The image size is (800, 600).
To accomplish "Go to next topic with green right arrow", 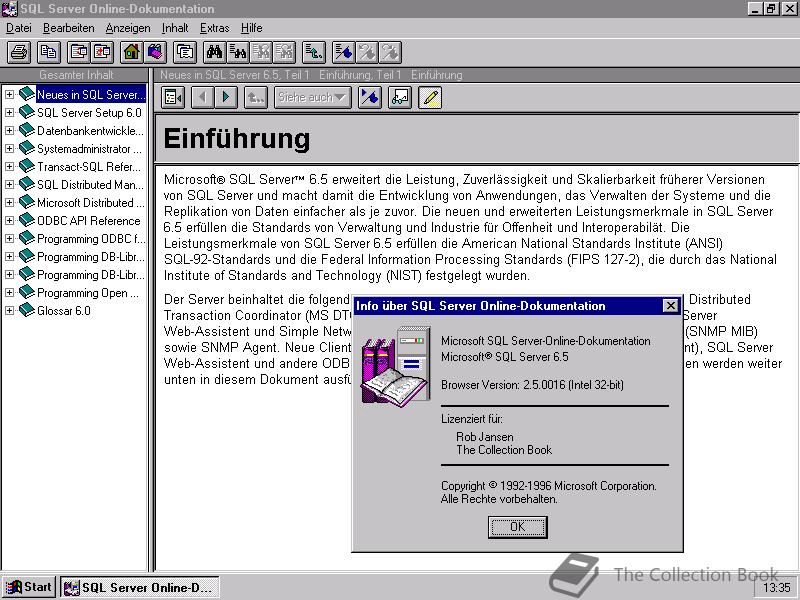I will 226,97.
